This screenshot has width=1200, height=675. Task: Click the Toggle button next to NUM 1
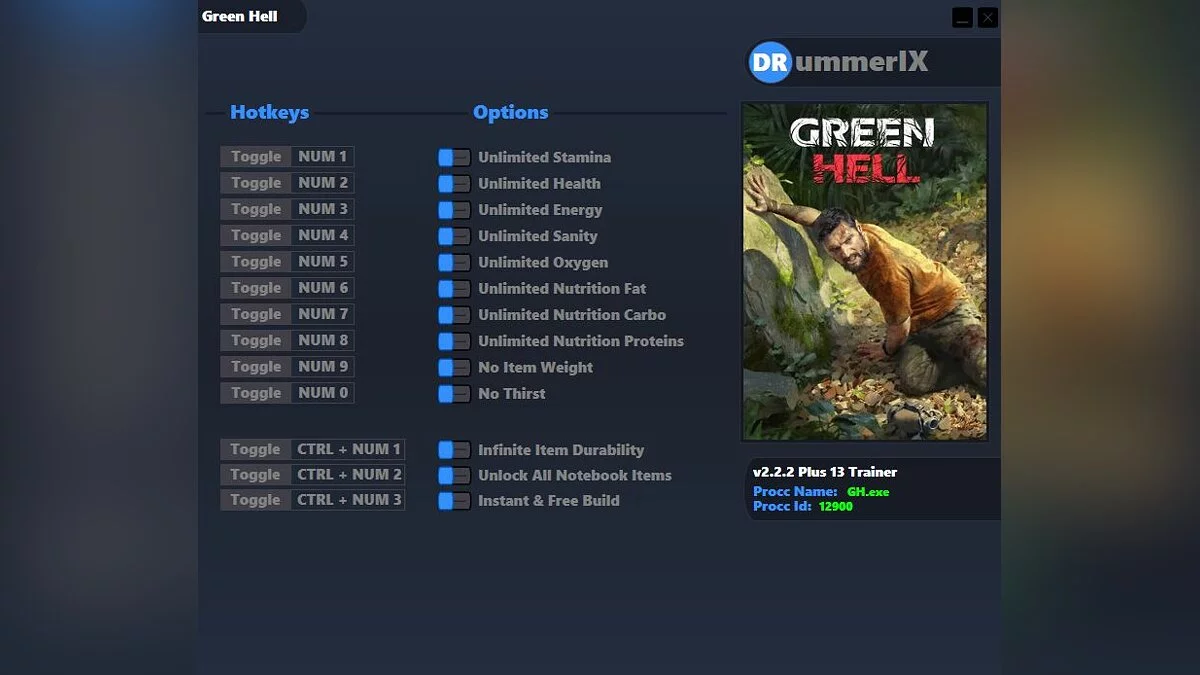click(x=254, y=157)
